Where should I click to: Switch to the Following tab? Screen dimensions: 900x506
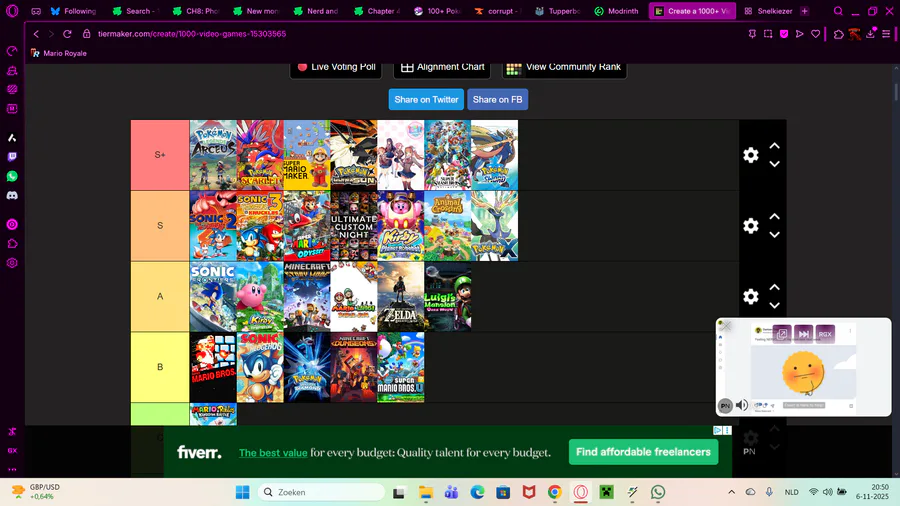(73, 11)
